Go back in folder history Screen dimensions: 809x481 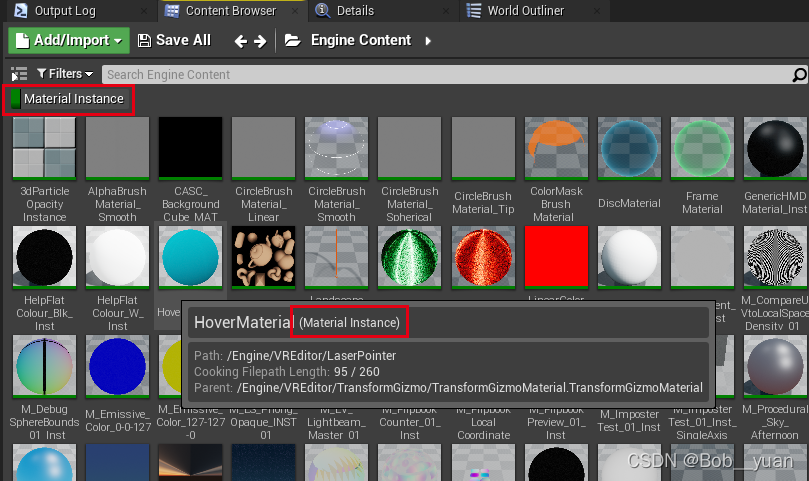tap(240, 41)
